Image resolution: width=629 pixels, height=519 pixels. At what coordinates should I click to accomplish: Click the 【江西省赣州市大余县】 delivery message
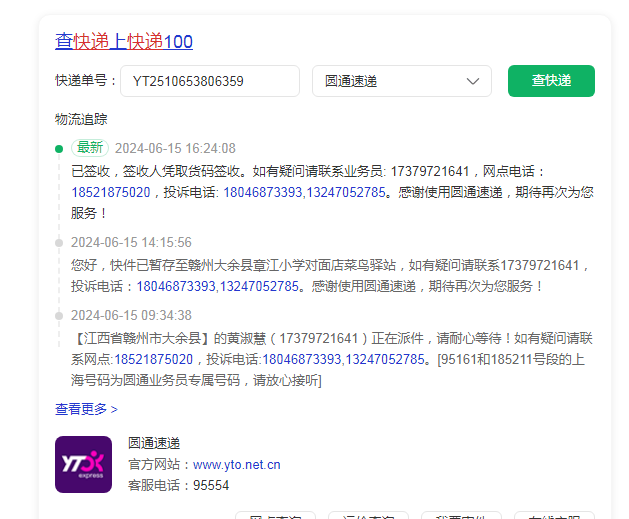[332, 359]
